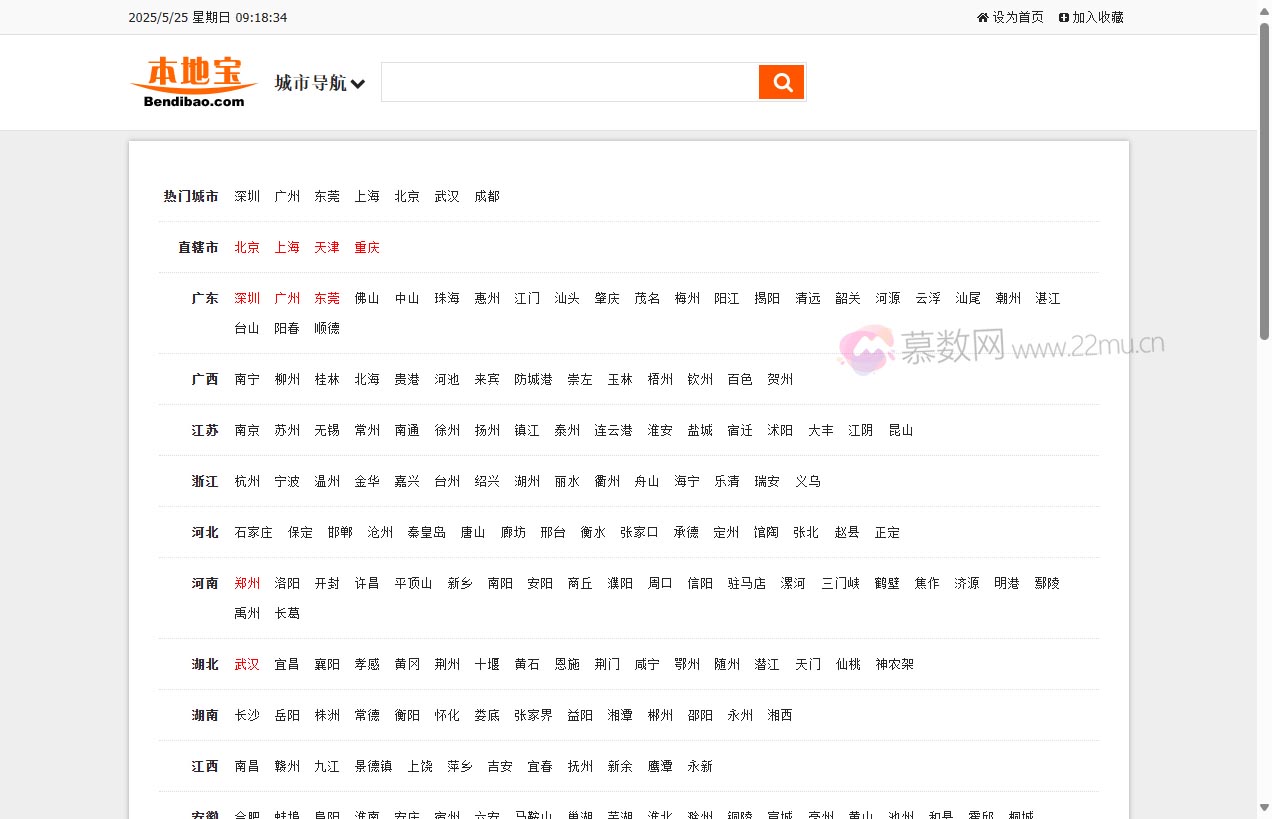Open 杭州 in the 浙江 row
1272x819 pixels.
point(247,481)
